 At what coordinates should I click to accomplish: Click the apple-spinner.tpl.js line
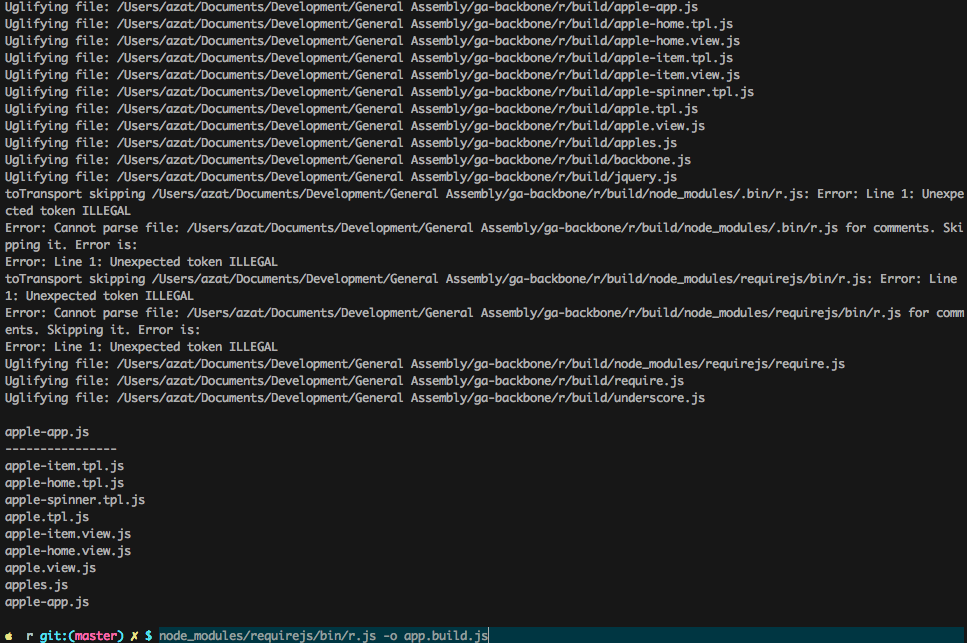(x=74, y=499)
